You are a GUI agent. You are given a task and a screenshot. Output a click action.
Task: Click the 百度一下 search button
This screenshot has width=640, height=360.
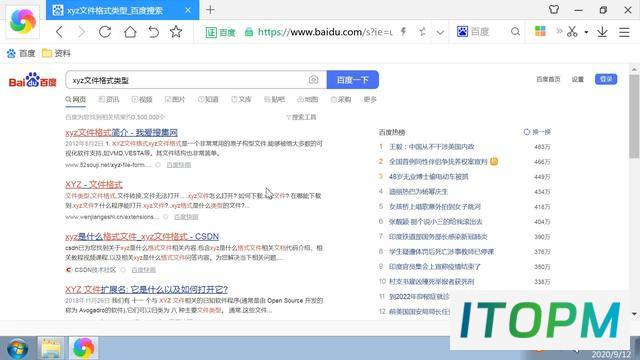pos(353,80)
